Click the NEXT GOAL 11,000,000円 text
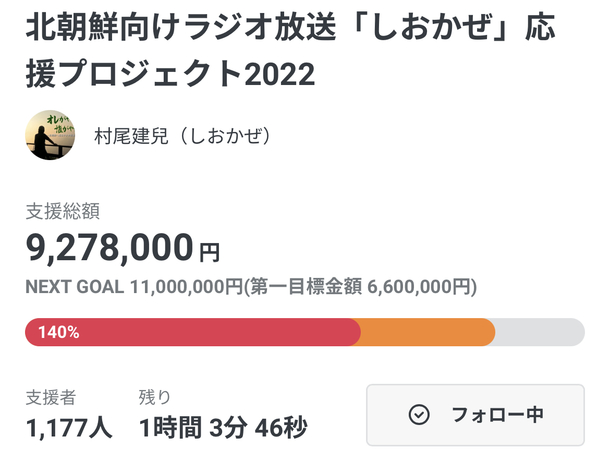610x461 pixels. pyautogui.click(x=134, y=287)
